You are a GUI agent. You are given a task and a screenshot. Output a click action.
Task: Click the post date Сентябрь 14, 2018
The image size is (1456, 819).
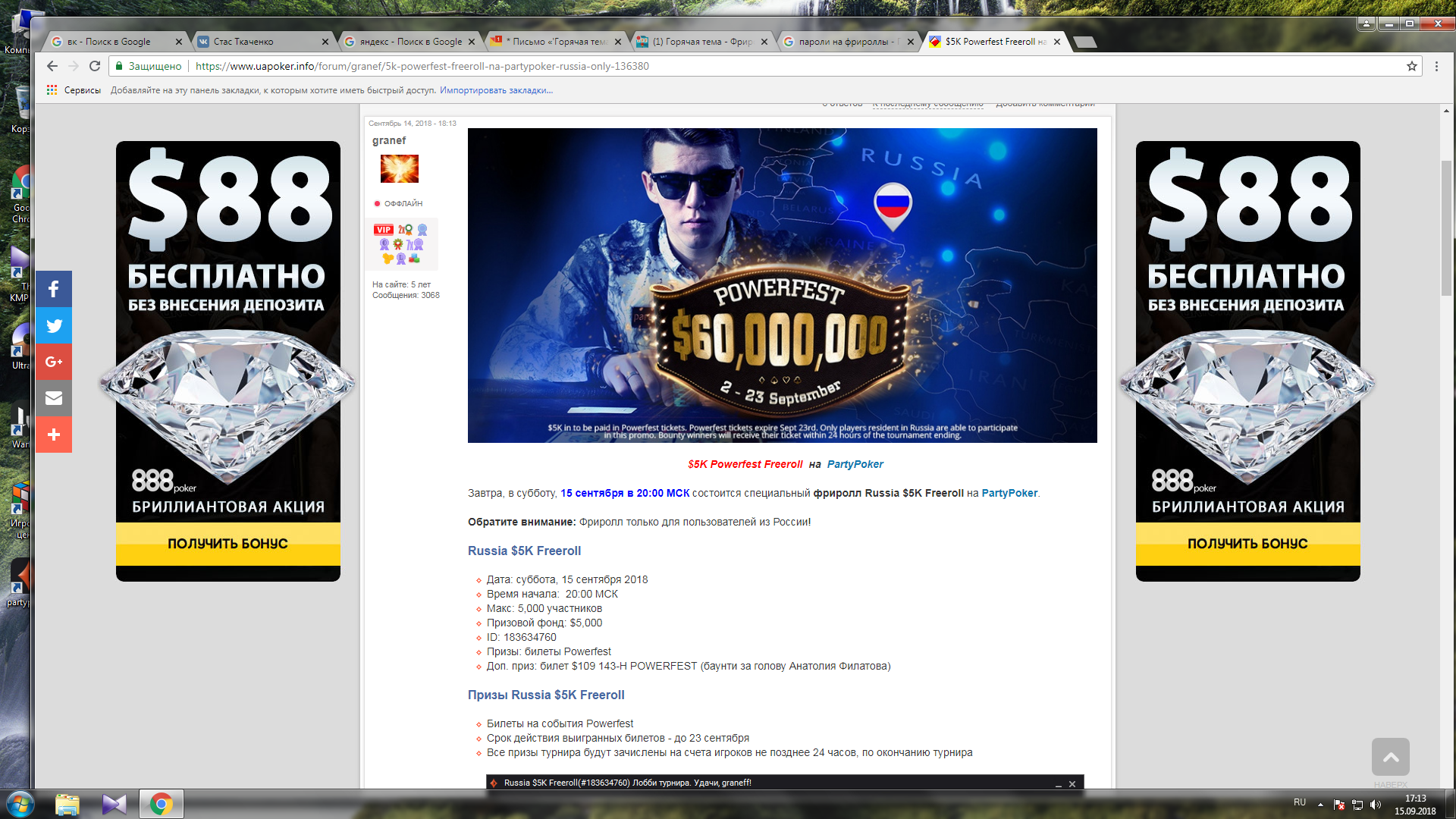tap(413, 123)
